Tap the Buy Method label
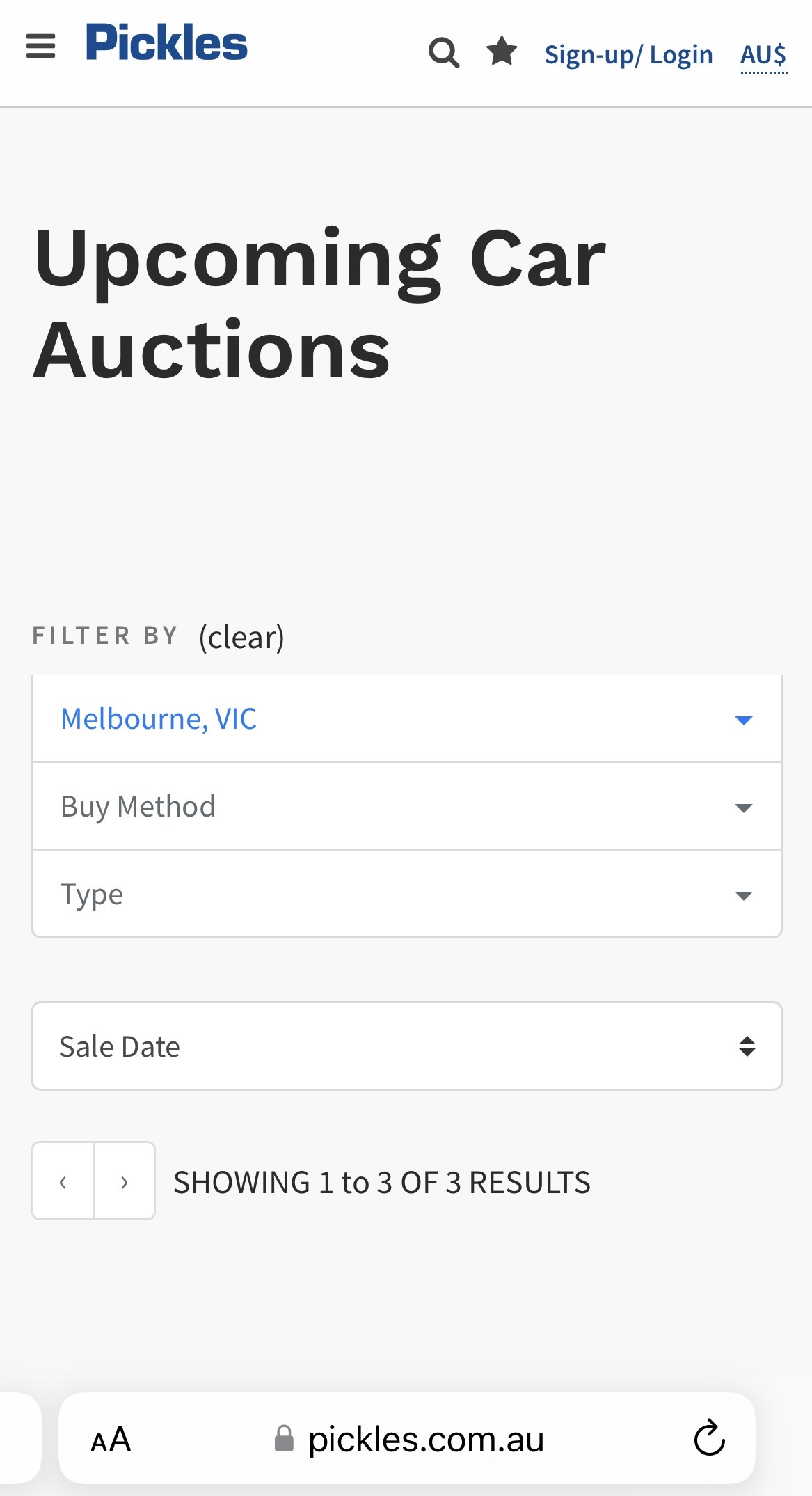 [x=138, y=807]
